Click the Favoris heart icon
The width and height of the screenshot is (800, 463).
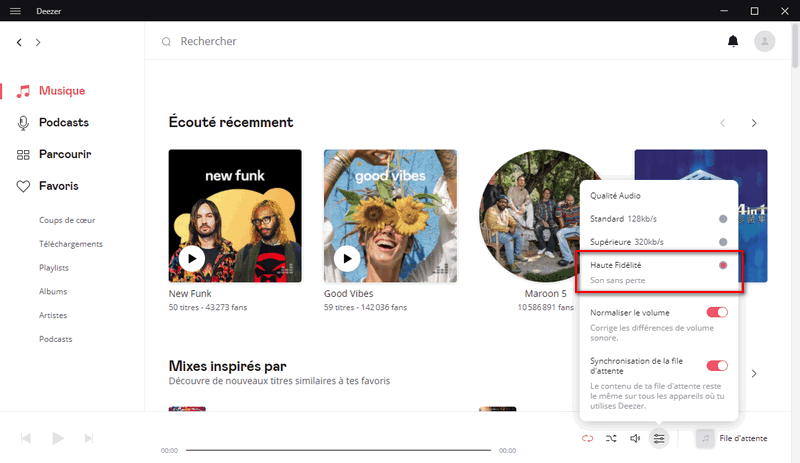pyautogui.click(x=23, y=186)
